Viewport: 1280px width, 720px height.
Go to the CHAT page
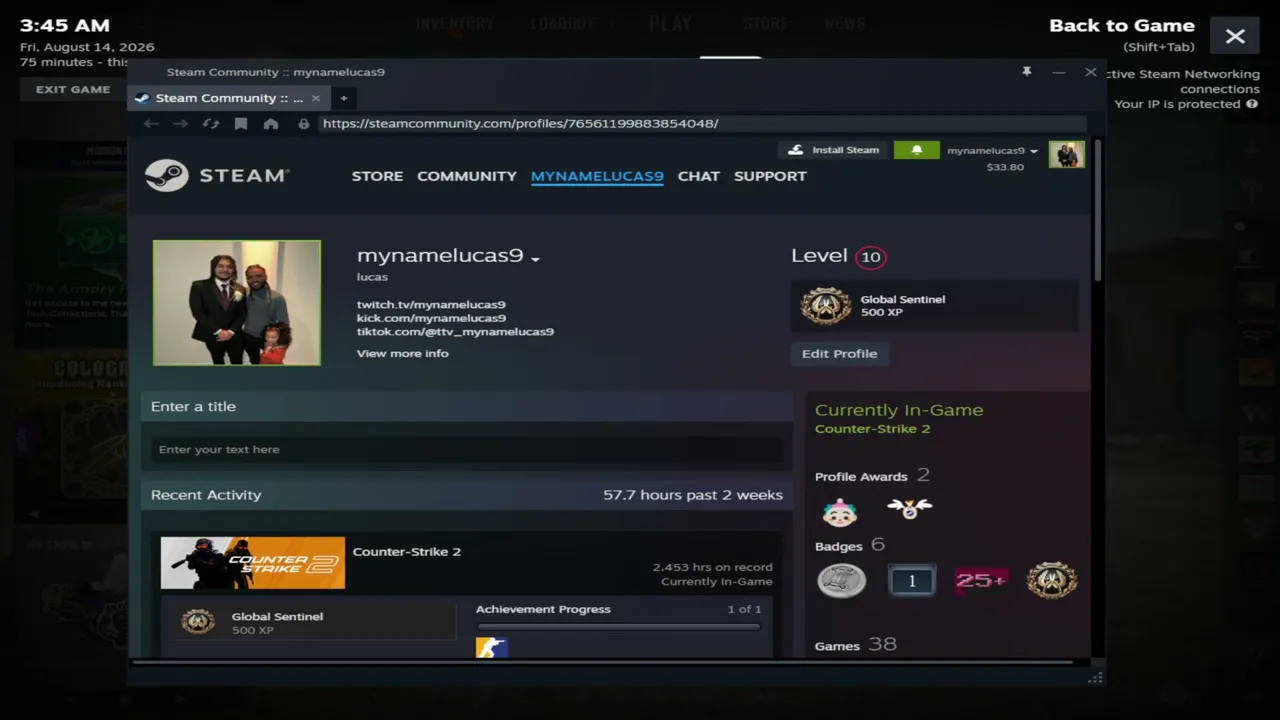pyautogui.click(x=699, y=176)
